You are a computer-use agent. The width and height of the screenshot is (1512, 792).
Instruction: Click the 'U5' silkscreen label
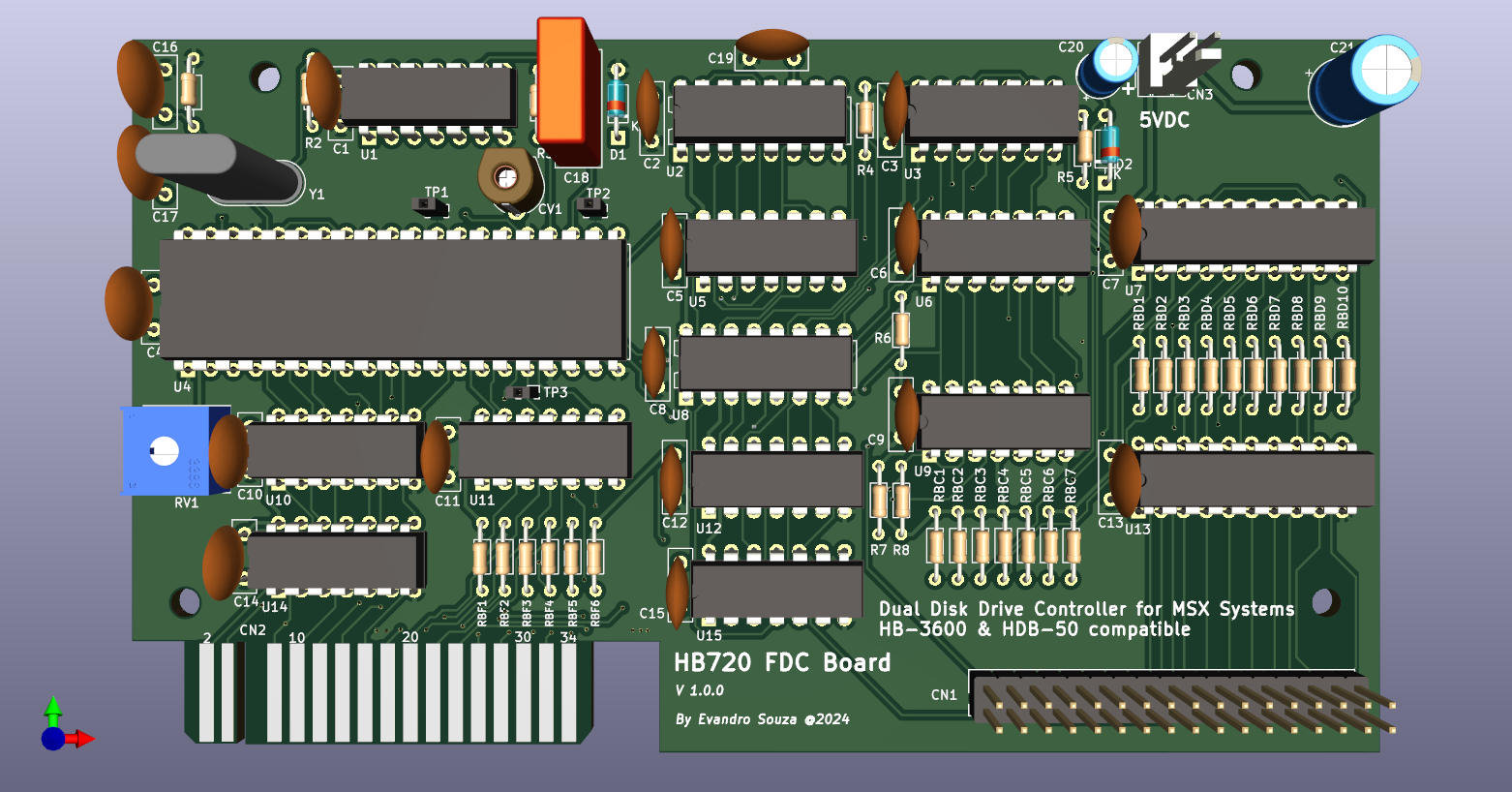[697, 302]
